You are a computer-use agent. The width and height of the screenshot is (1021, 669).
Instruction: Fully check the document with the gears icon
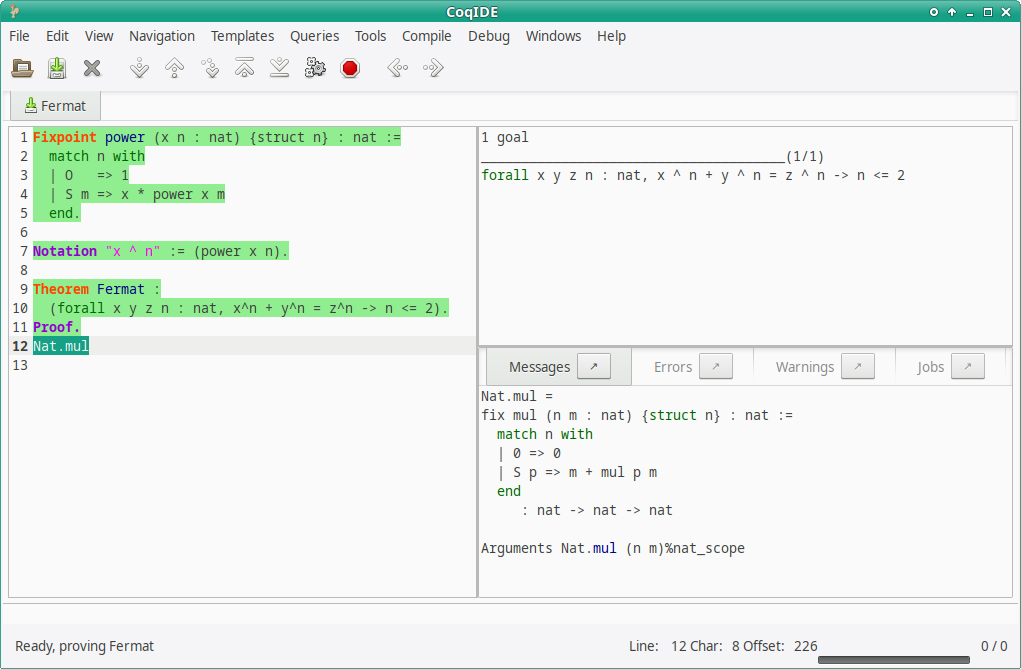coord(314,68)
